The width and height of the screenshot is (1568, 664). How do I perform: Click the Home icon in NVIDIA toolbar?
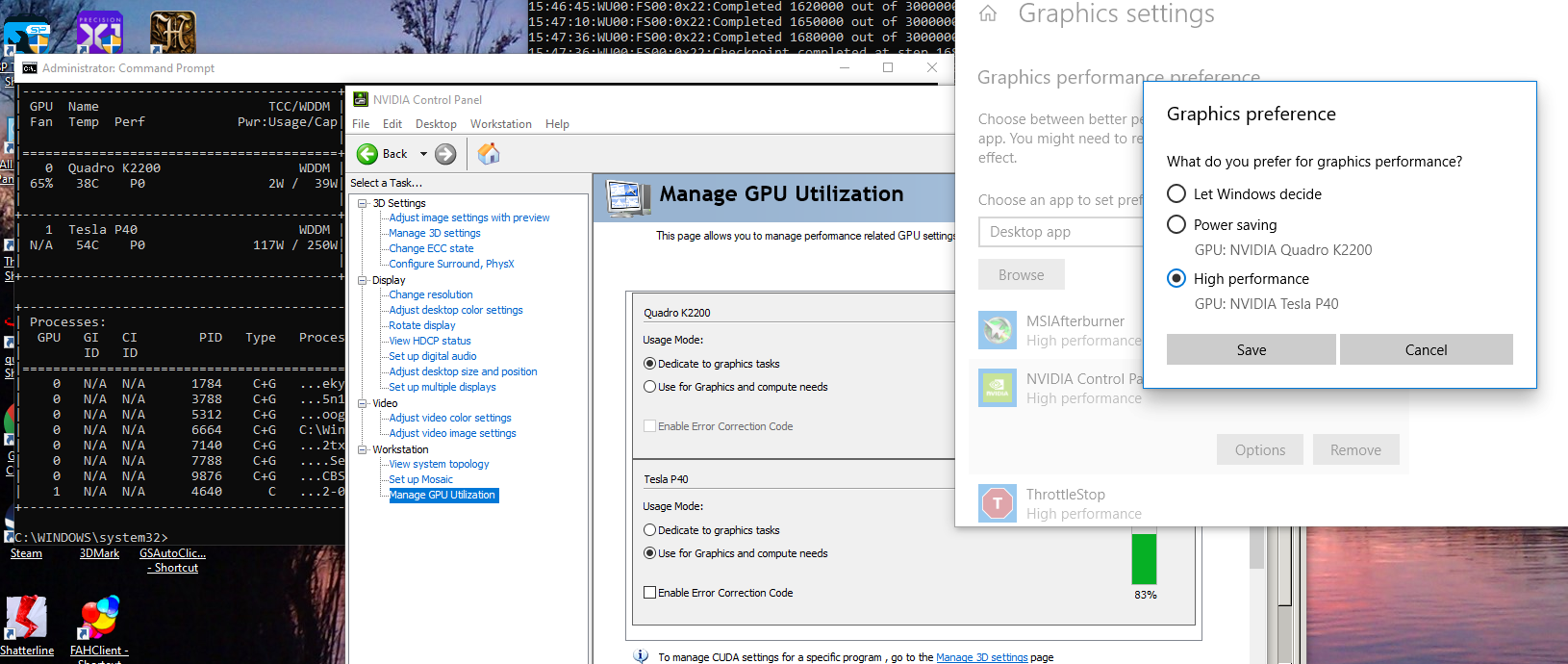coord(489,154)
